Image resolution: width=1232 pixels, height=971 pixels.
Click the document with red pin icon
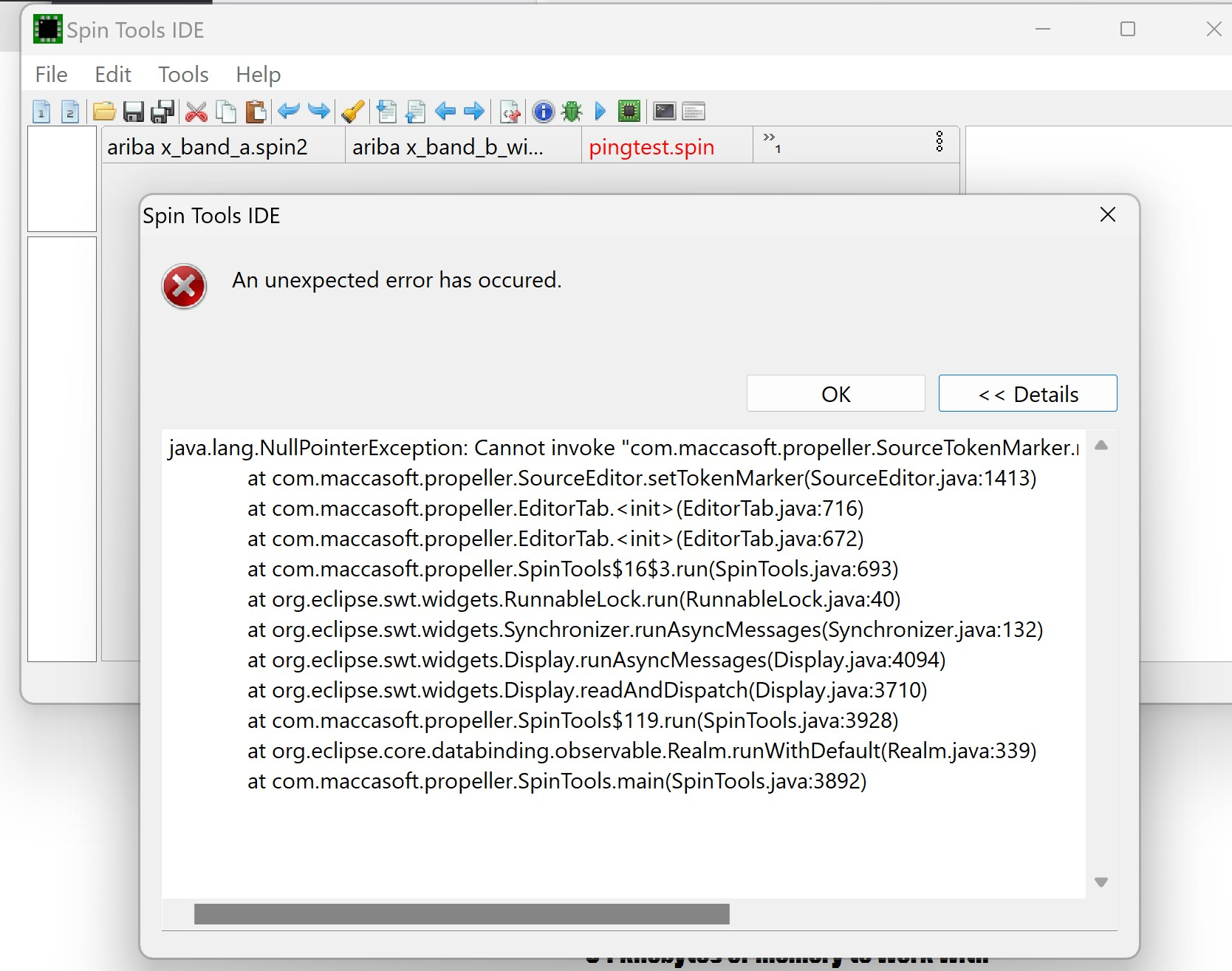510,112
